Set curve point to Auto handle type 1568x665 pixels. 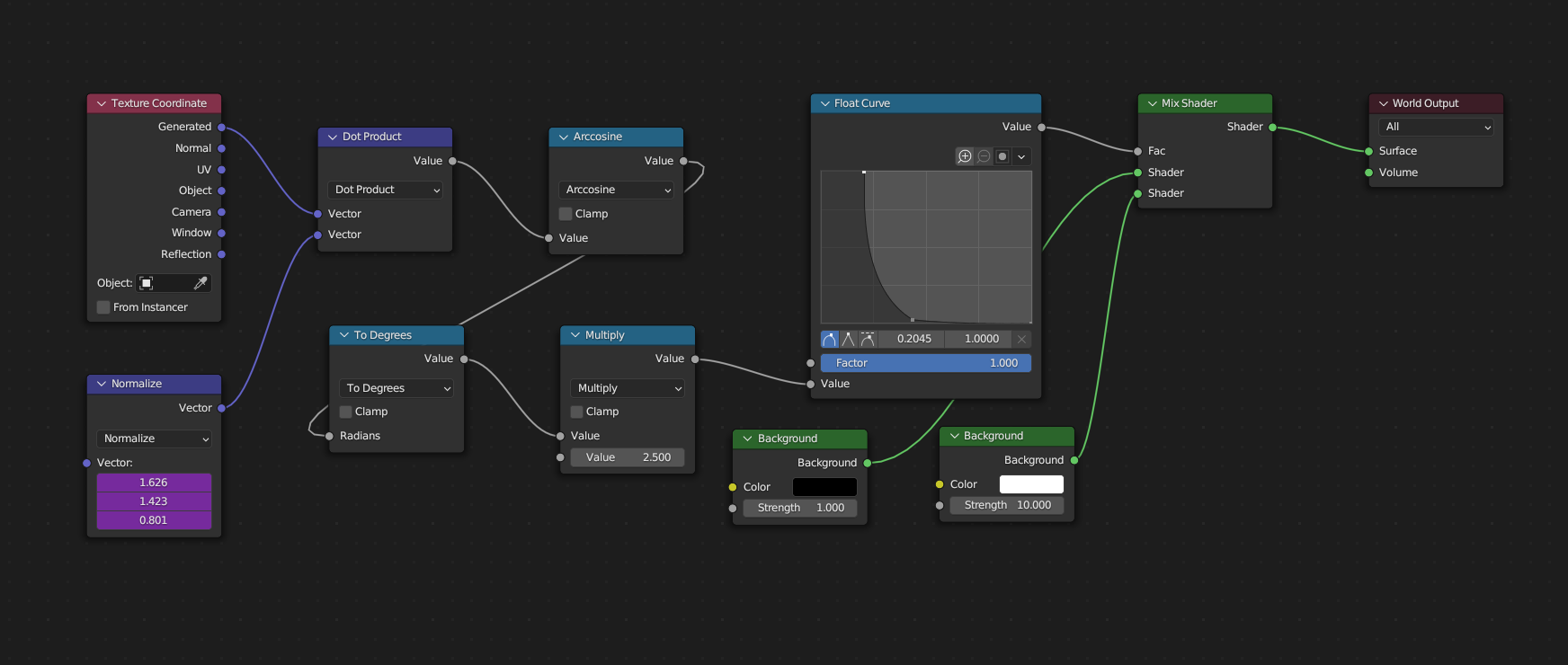[829, 339]
